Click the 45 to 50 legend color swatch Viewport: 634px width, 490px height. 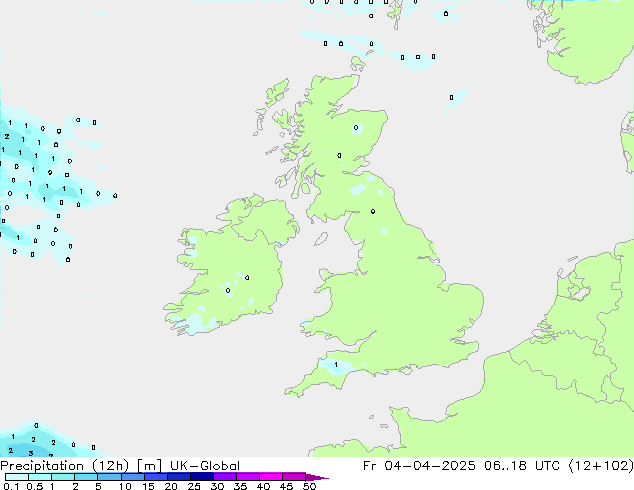coord(294,477)
